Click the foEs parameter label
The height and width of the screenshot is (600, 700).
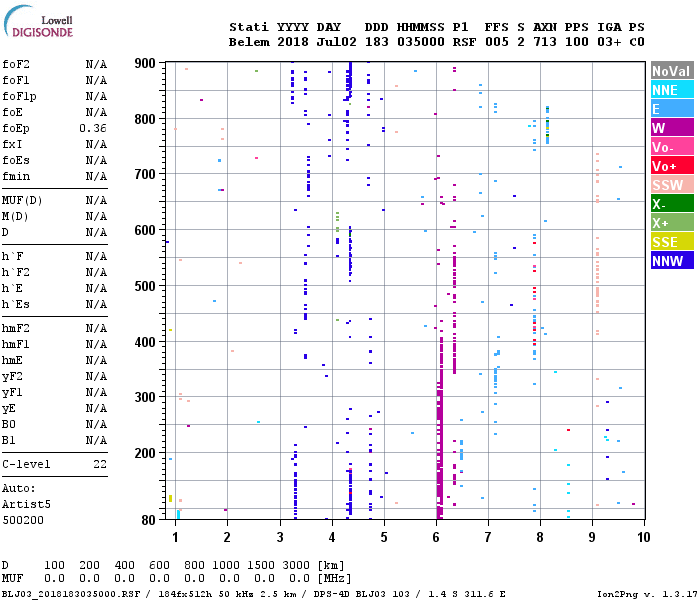(x=16, y=161)
